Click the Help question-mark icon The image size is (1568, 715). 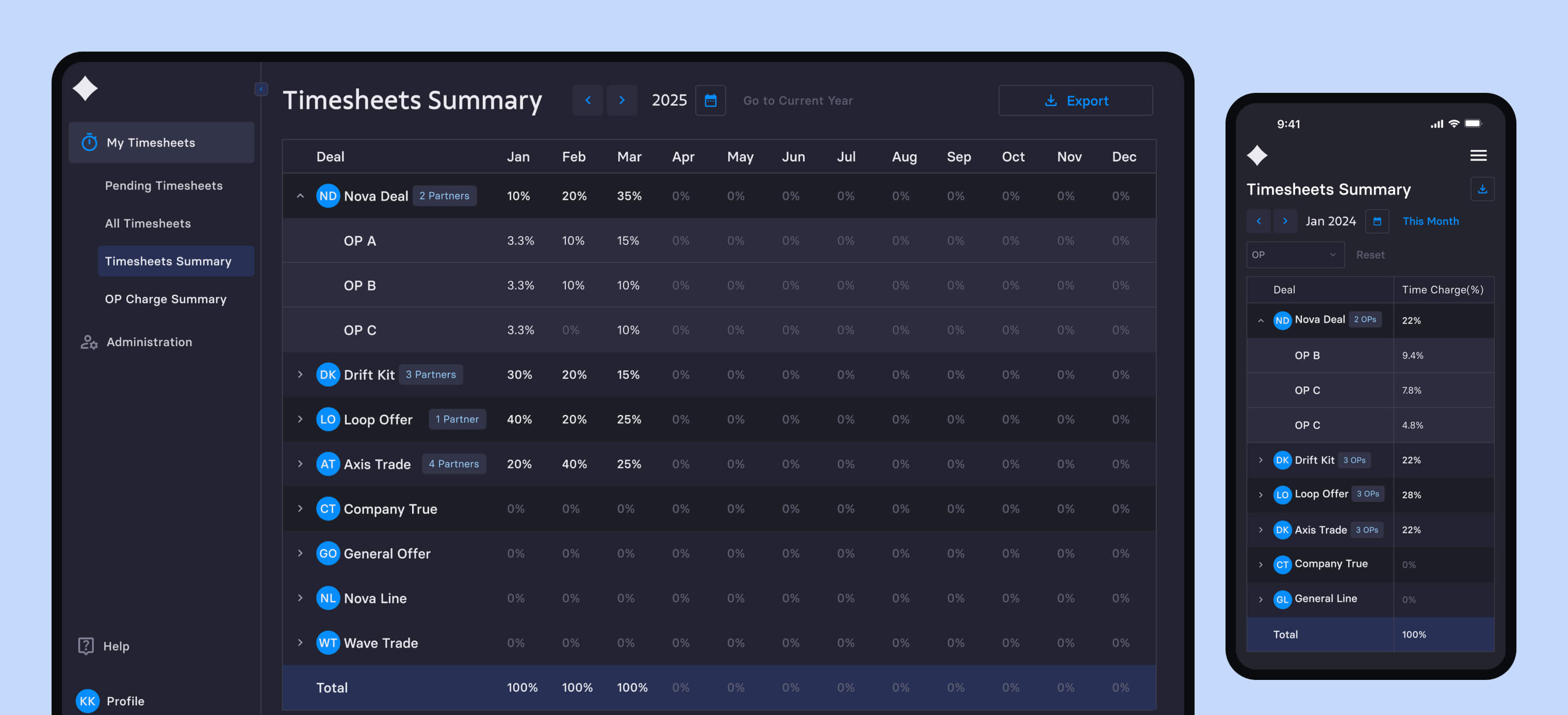[86, 645]
